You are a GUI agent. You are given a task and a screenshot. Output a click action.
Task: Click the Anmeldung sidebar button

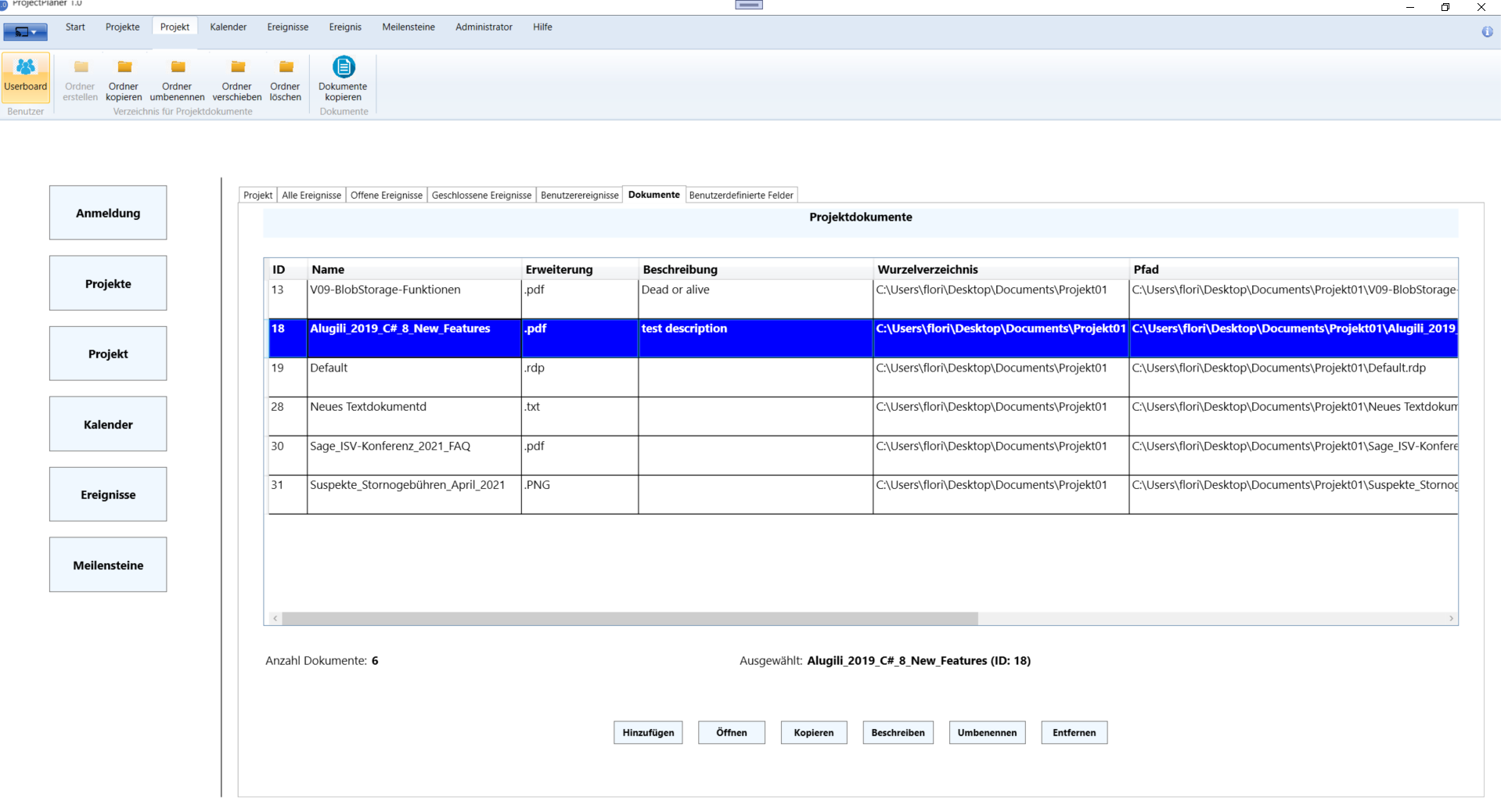(x=108, y=213)
